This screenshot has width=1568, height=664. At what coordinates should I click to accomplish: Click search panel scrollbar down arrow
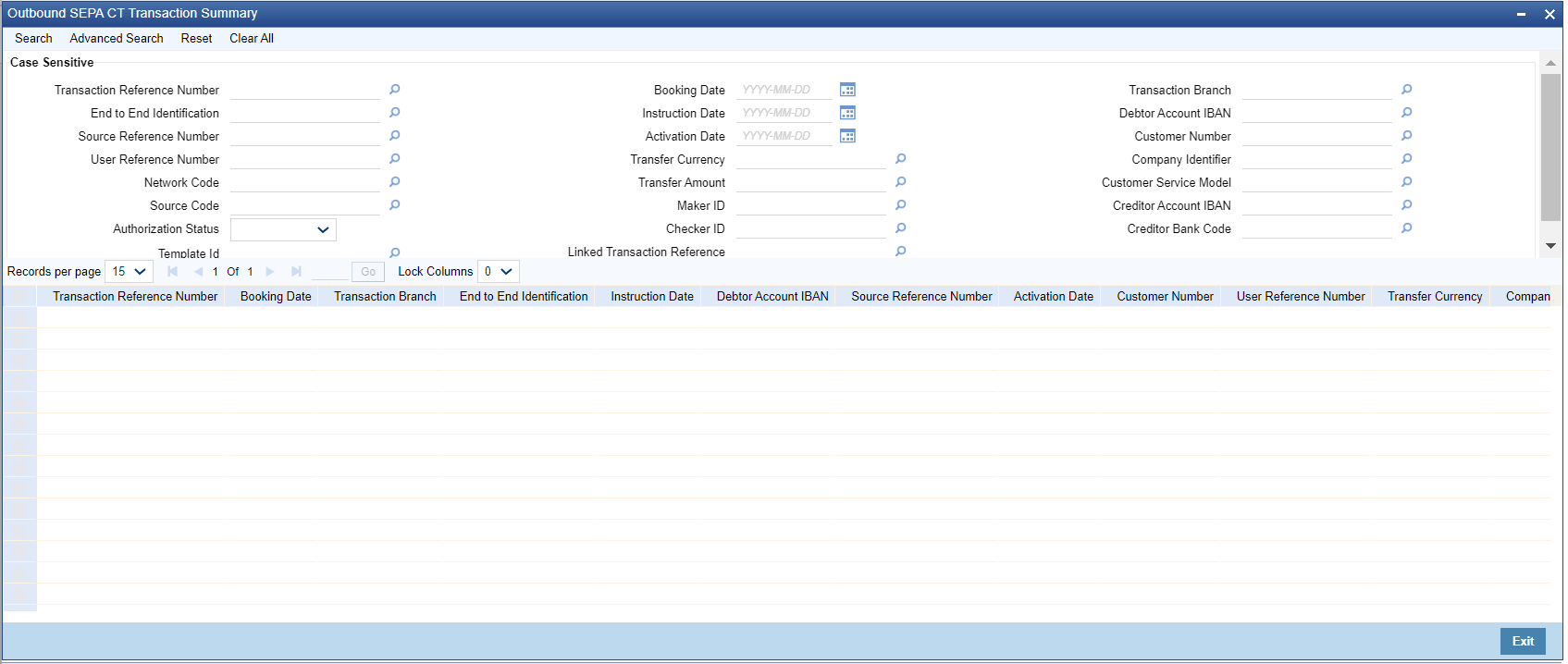(1550, 246)
